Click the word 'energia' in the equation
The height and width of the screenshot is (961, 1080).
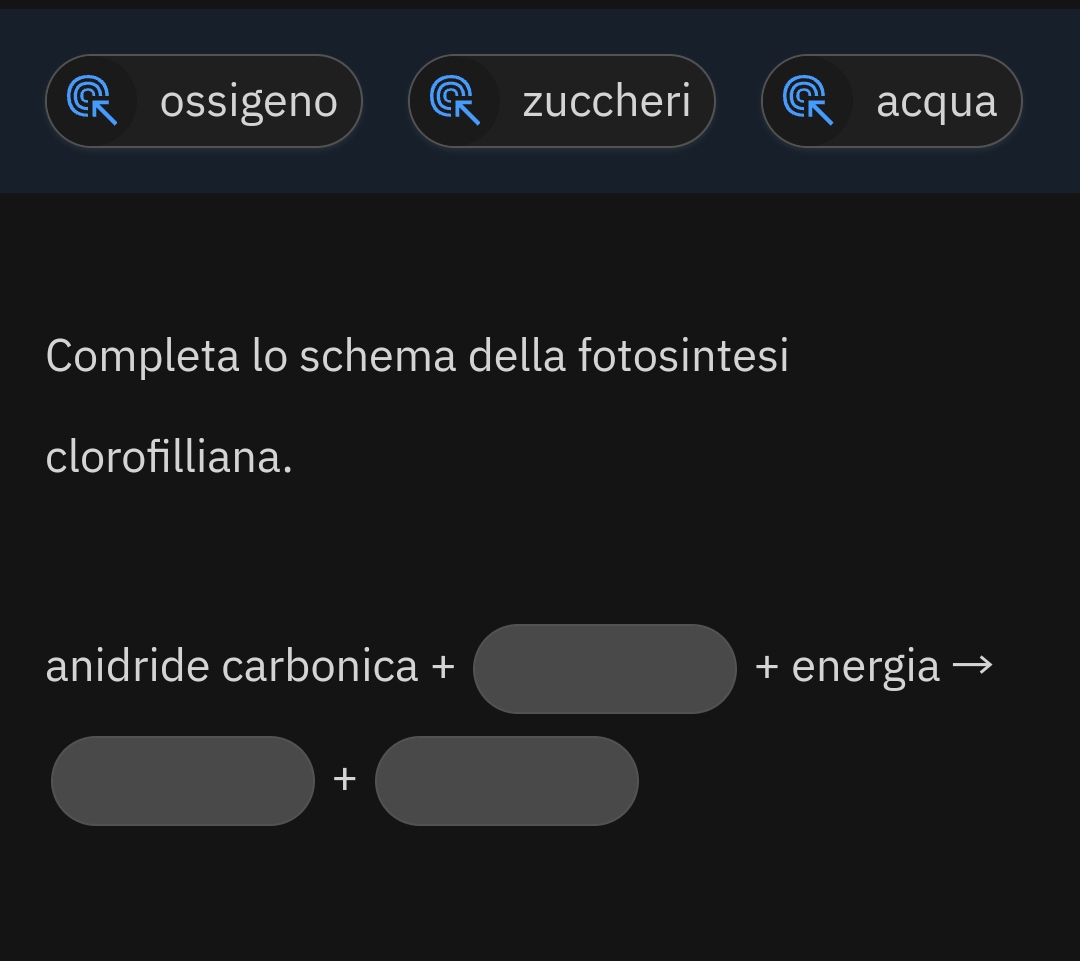click(x=865, y=667)
